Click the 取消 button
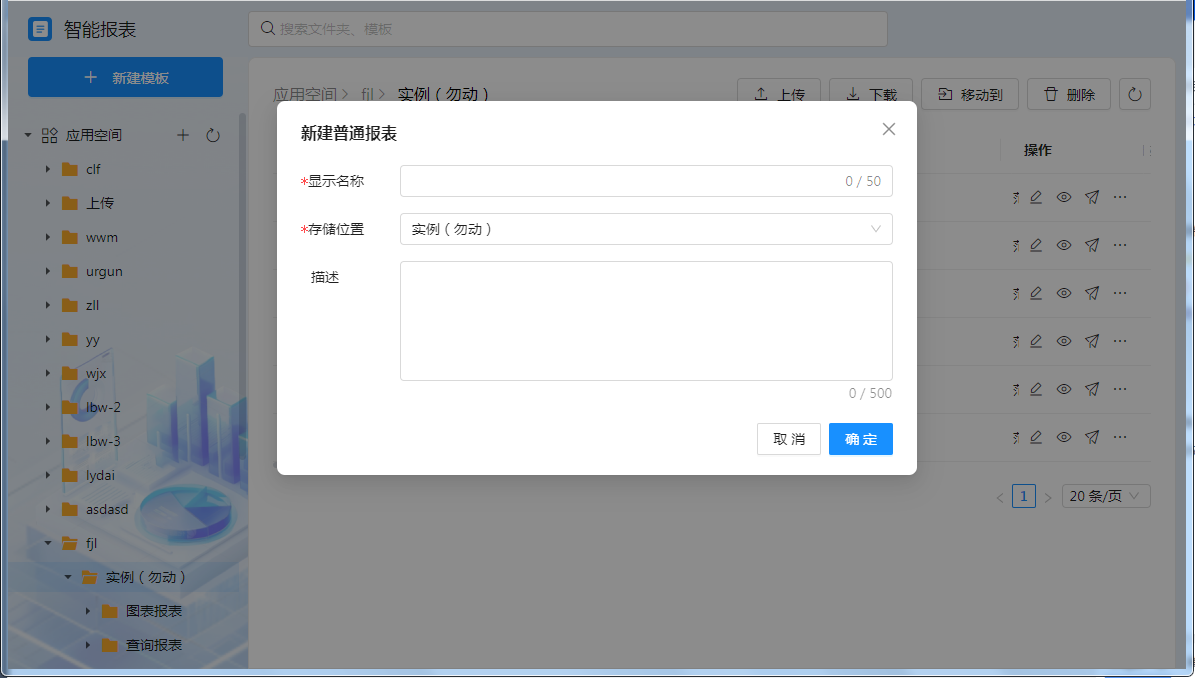The height and width of the screenshot is (678, 1195). pyautogui.click(x=788, y=439)
